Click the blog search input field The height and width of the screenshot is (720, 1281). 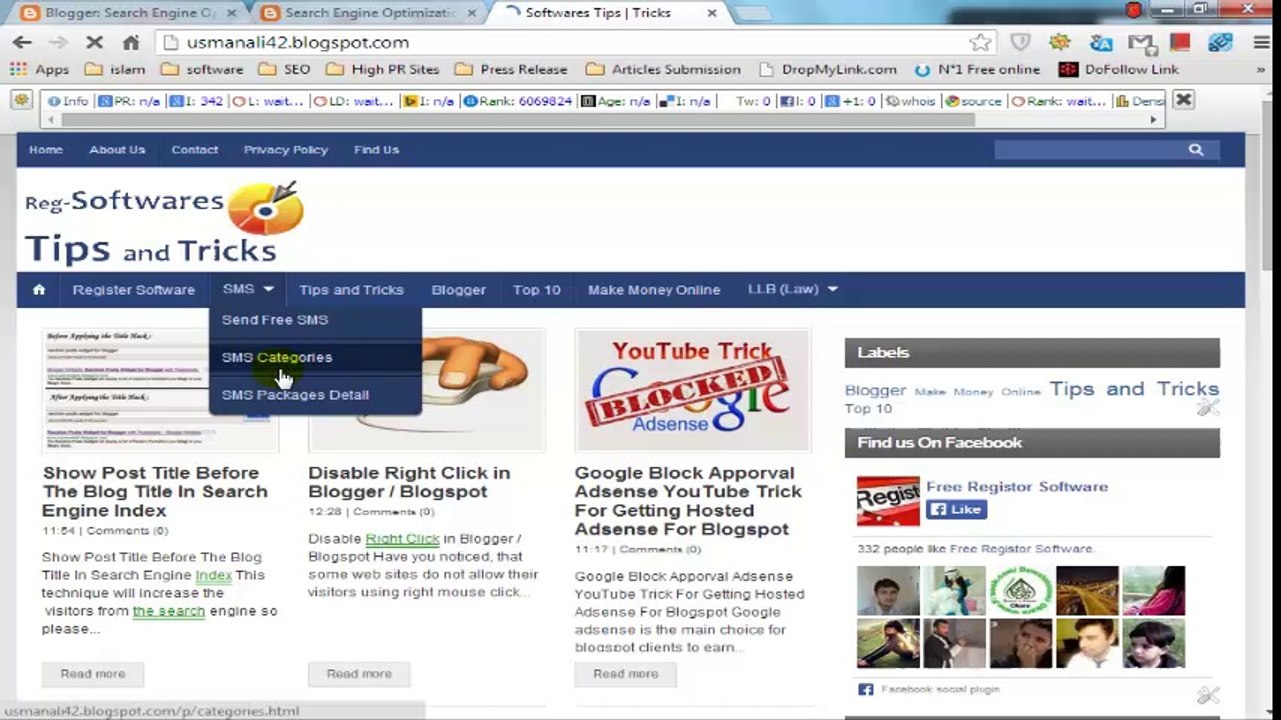[x=1088, y=149]
